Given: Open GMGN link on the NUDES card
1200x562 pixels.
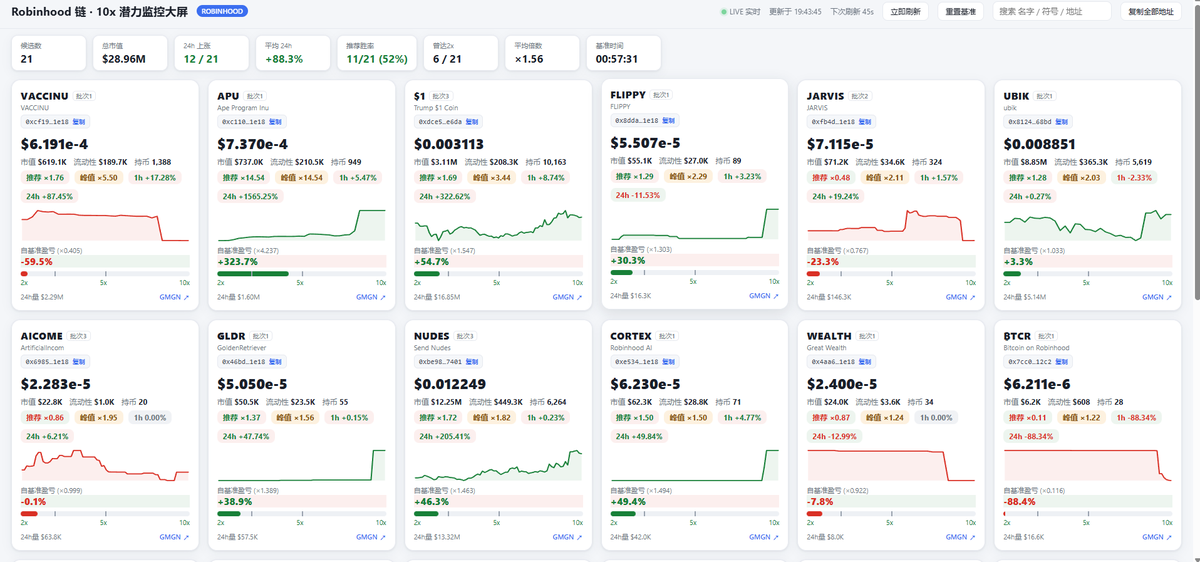Looking at the screenshot, I should pyautogui.click(x=567, y=537).
